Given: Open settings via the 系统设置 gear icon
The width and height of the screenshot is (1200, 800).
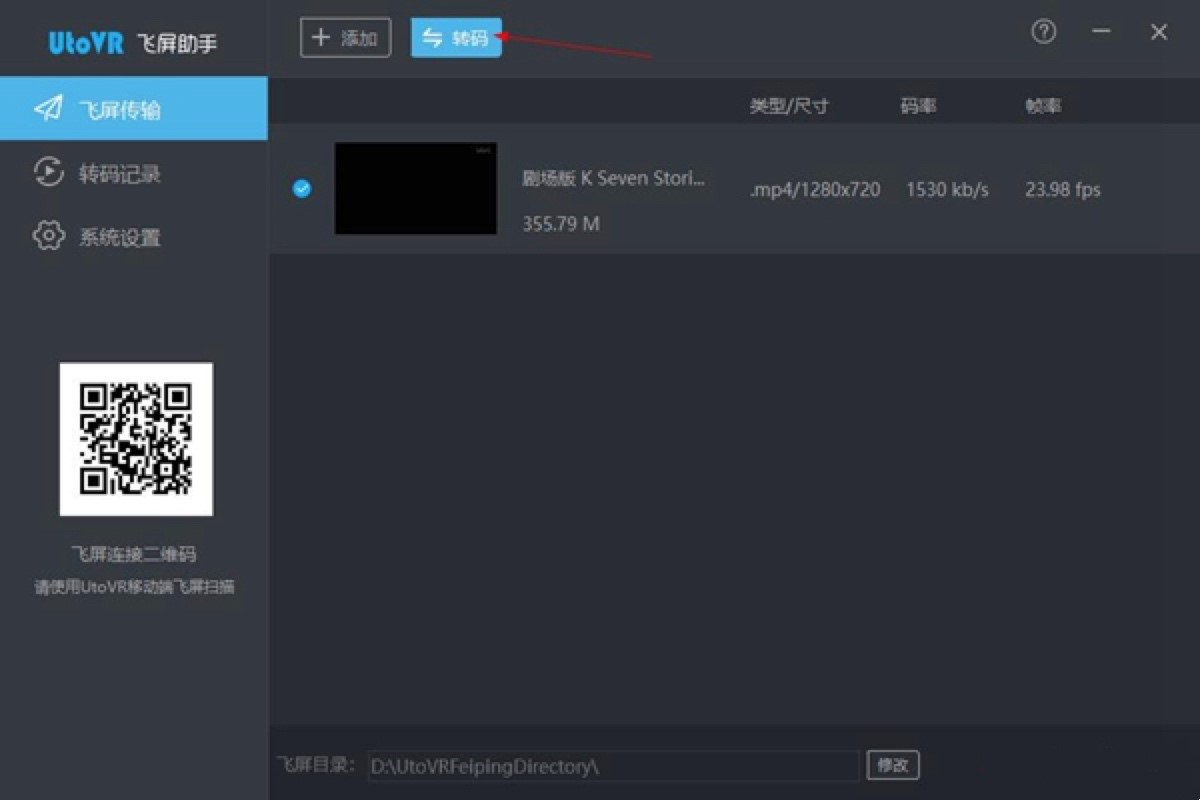Looking at the screenshot, I should click(47, 236).
